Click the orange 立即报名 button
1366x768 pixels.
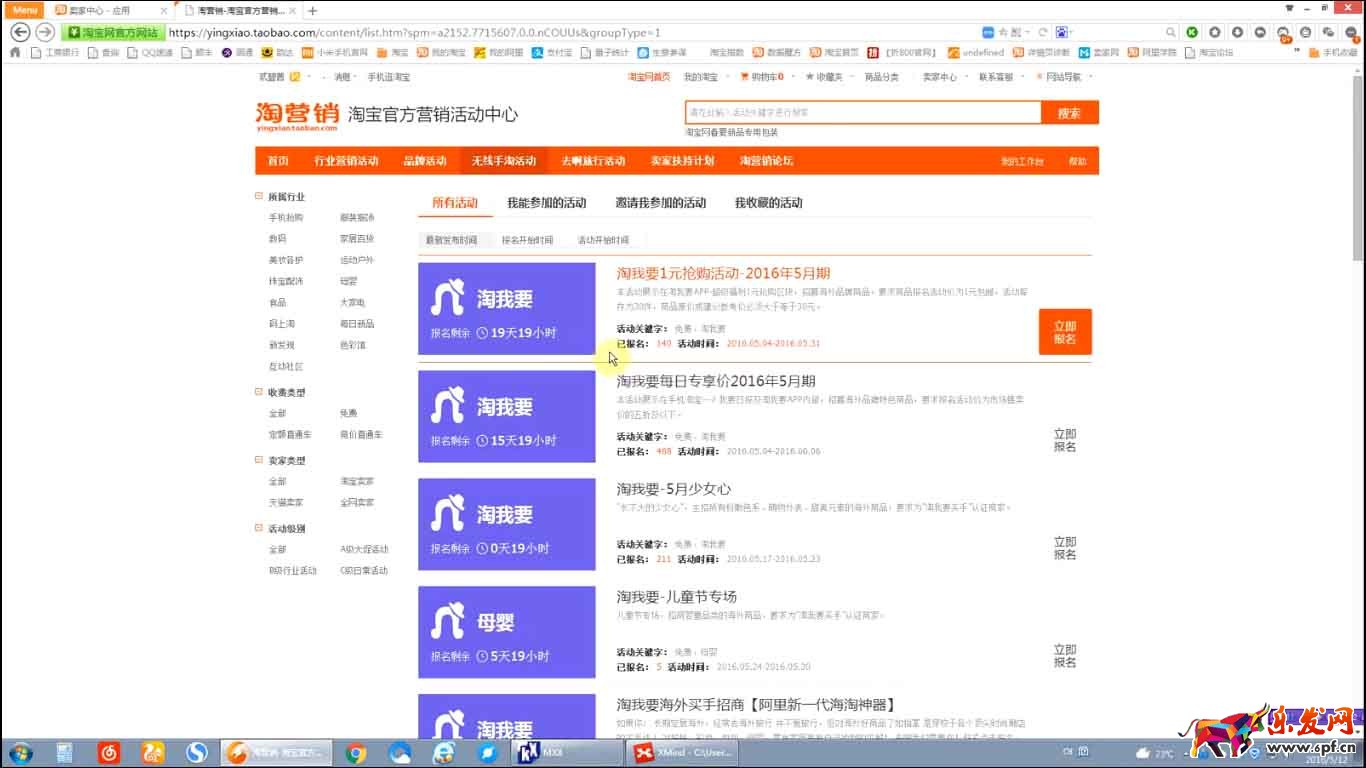[1065, 332]
